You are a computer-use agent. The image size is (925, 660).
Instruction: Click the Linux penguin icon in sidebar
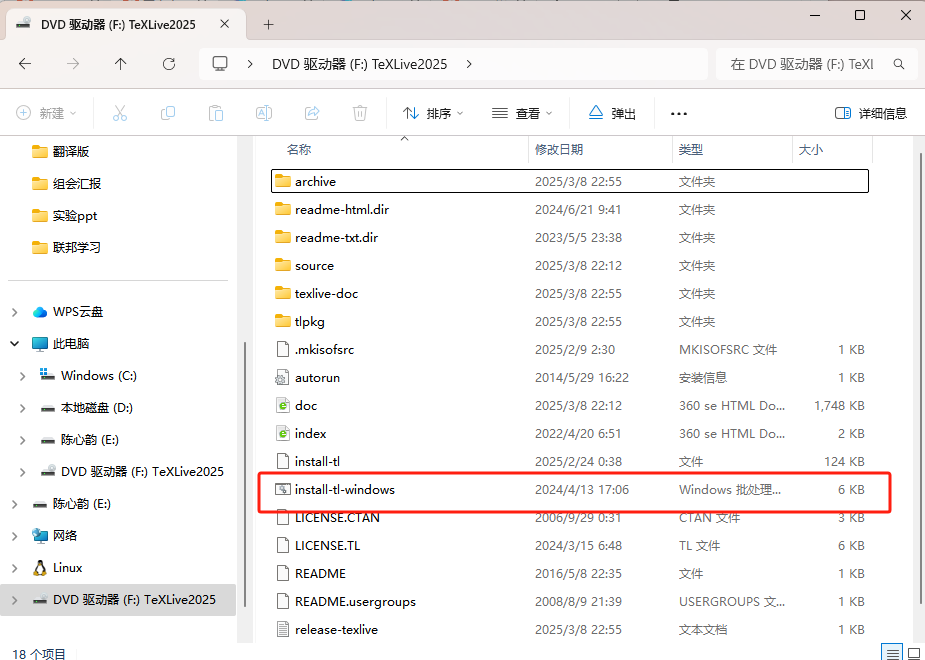[x=40, y=568]
